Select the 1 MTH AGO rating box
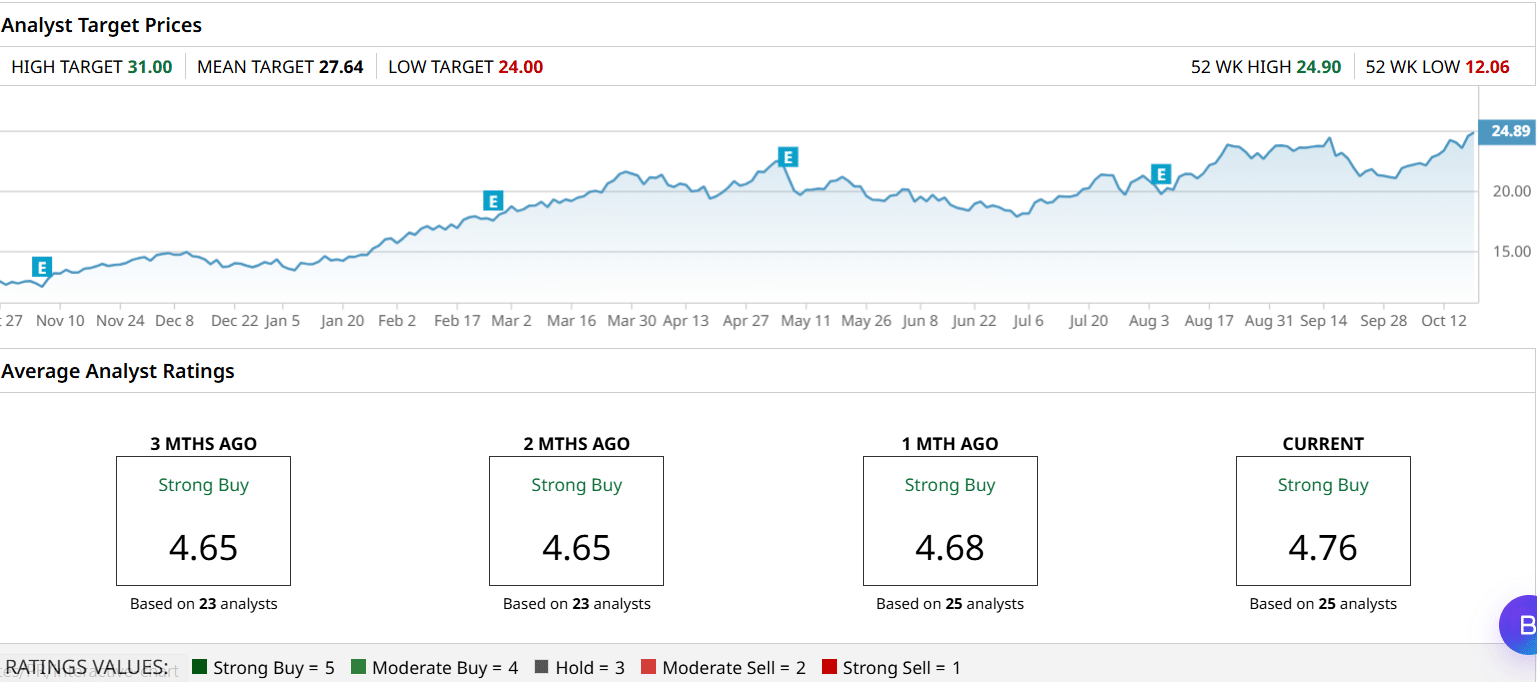Screen dimensions: 1537x682 (x=950, y=521)
